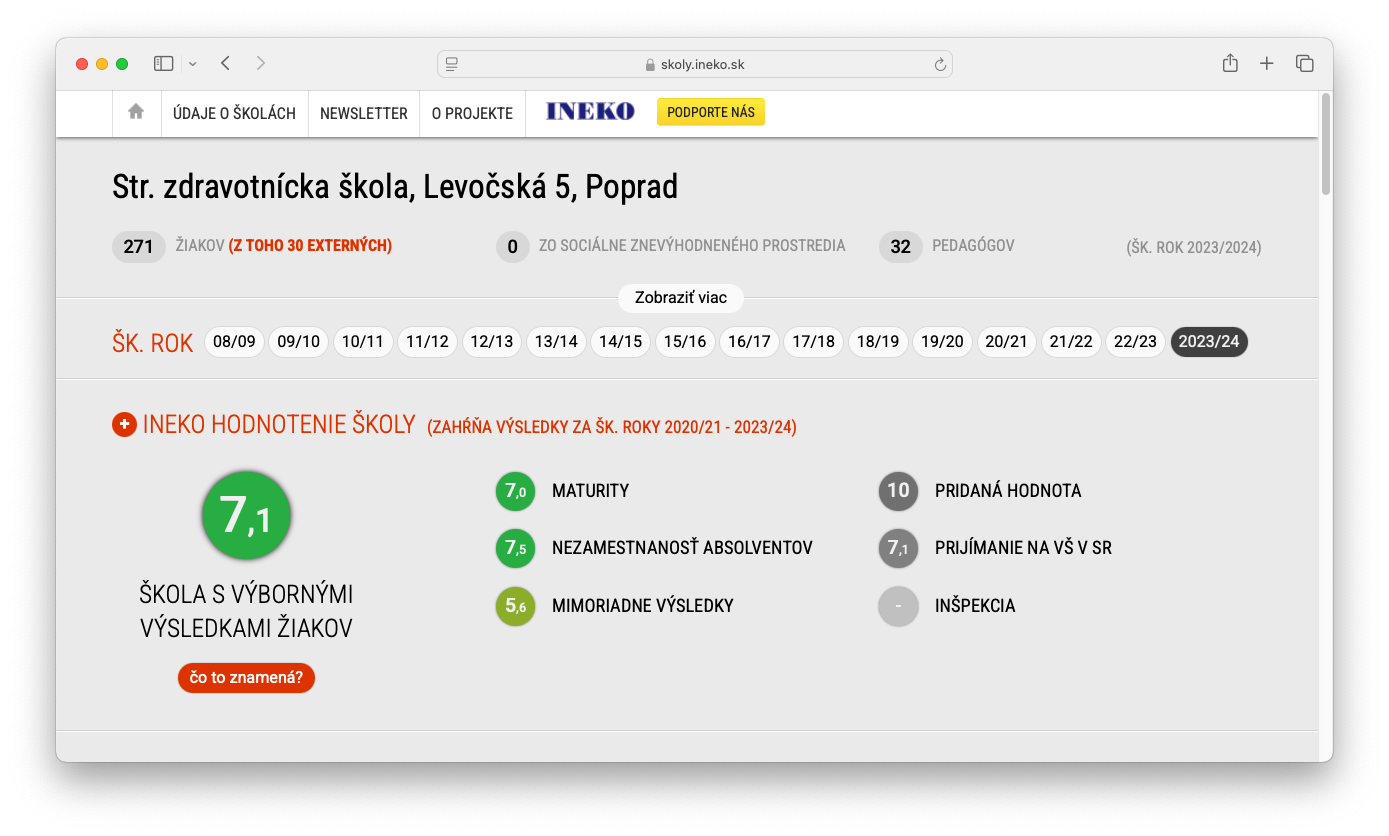Image resolution: width=1389 pixels, height=836 pixels.
Task: Go to the home icon in site navigation
Action: pyautogui.click(x=136, y=112)
